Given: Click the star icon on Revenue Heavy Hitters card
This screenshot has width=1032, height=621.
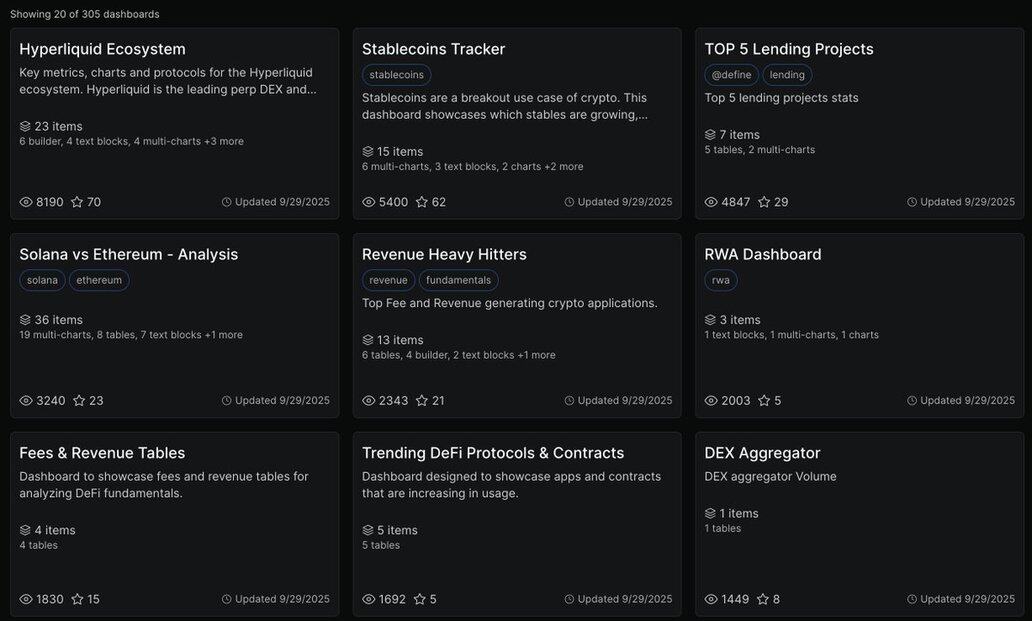Looking at the screenshot, I should point(422,401).
